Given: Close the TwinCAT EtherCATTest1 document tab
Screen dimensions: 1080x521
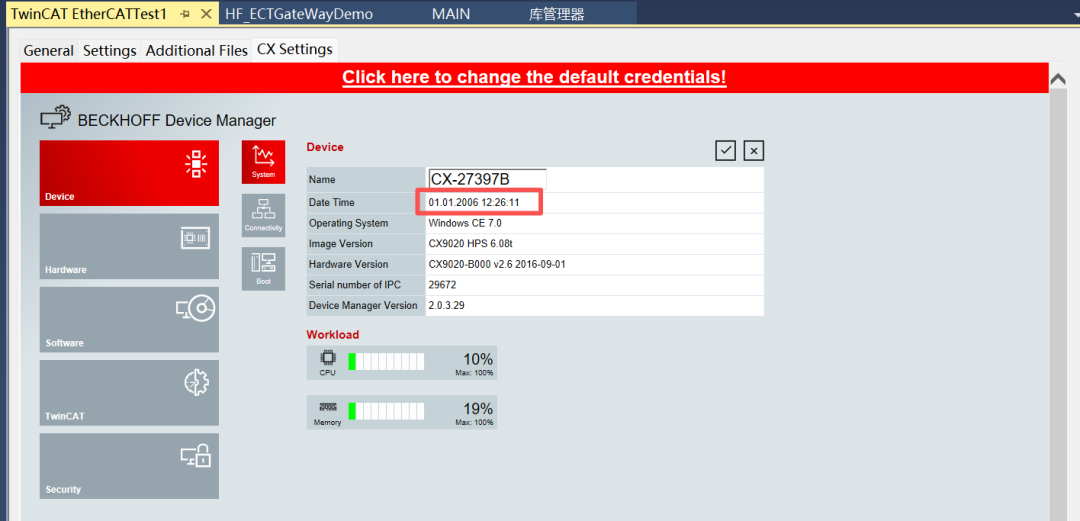Looking at the screenshot, I should click(x=206, y=14).
